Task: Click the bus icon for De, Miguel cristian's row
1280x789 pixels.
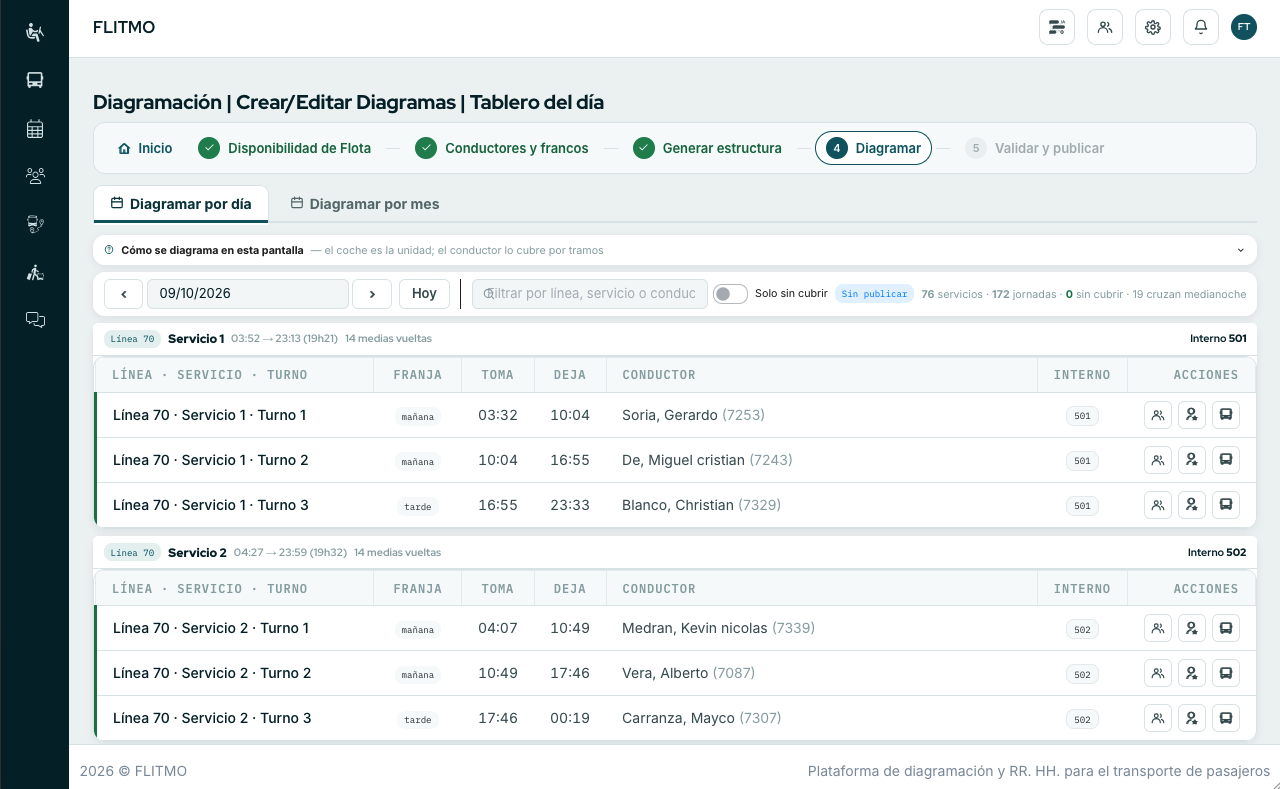Action: point(1226,460)
